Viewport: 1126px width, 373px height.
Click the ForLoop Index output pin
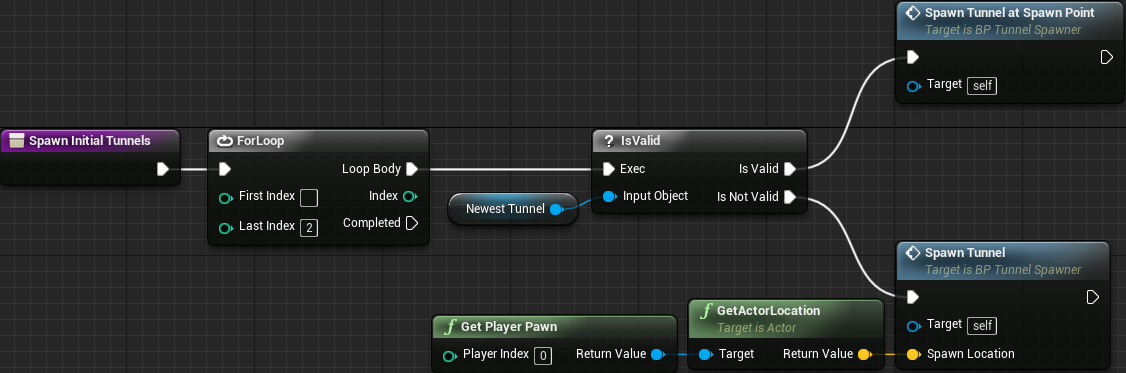(411, 196)
